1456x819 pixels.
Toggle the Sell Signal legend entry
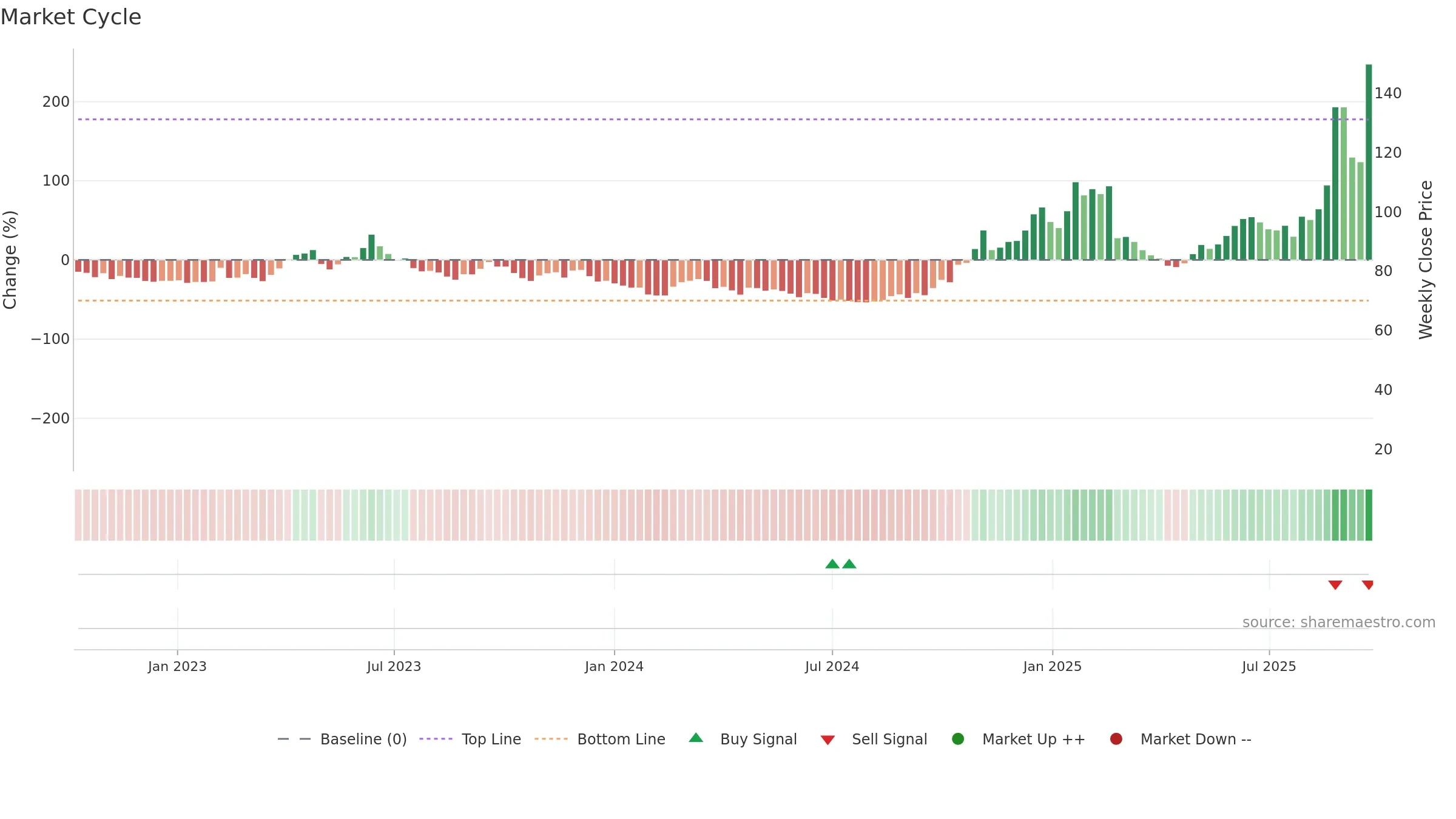[874, 739]
